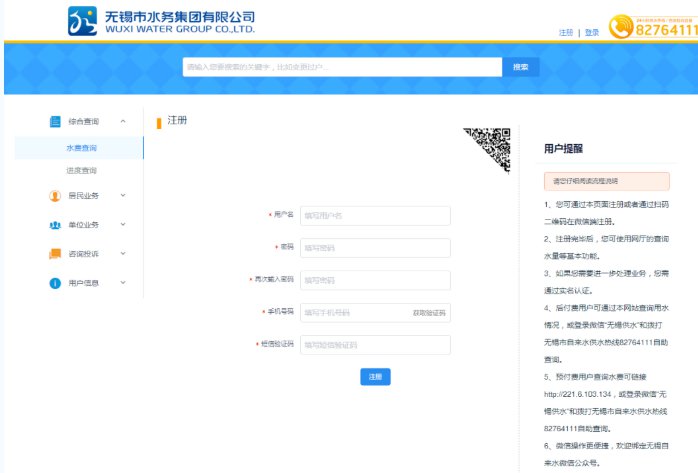Click the keyword search input box
The image size is (698, 473).
point(341,67)
